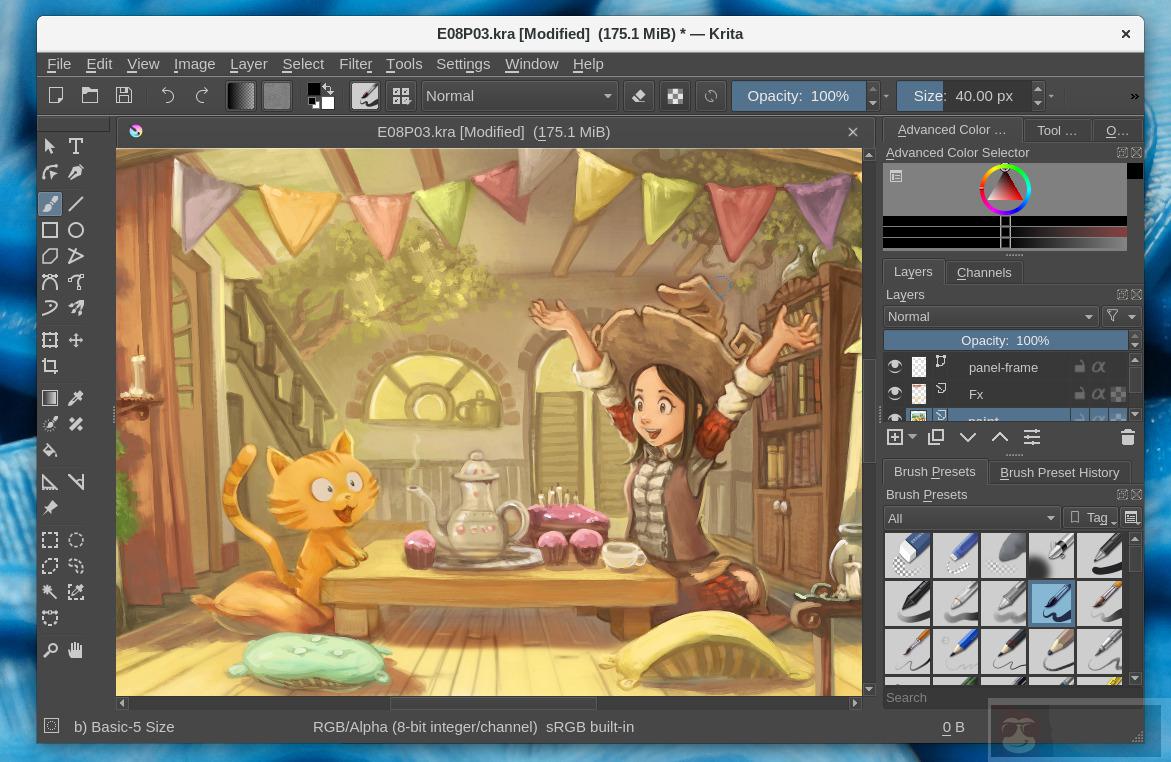Viewport: 1171px width, 762px height.
Task: Toggle visibility of the panel-frame layer
Action: (x=895, y=366)
